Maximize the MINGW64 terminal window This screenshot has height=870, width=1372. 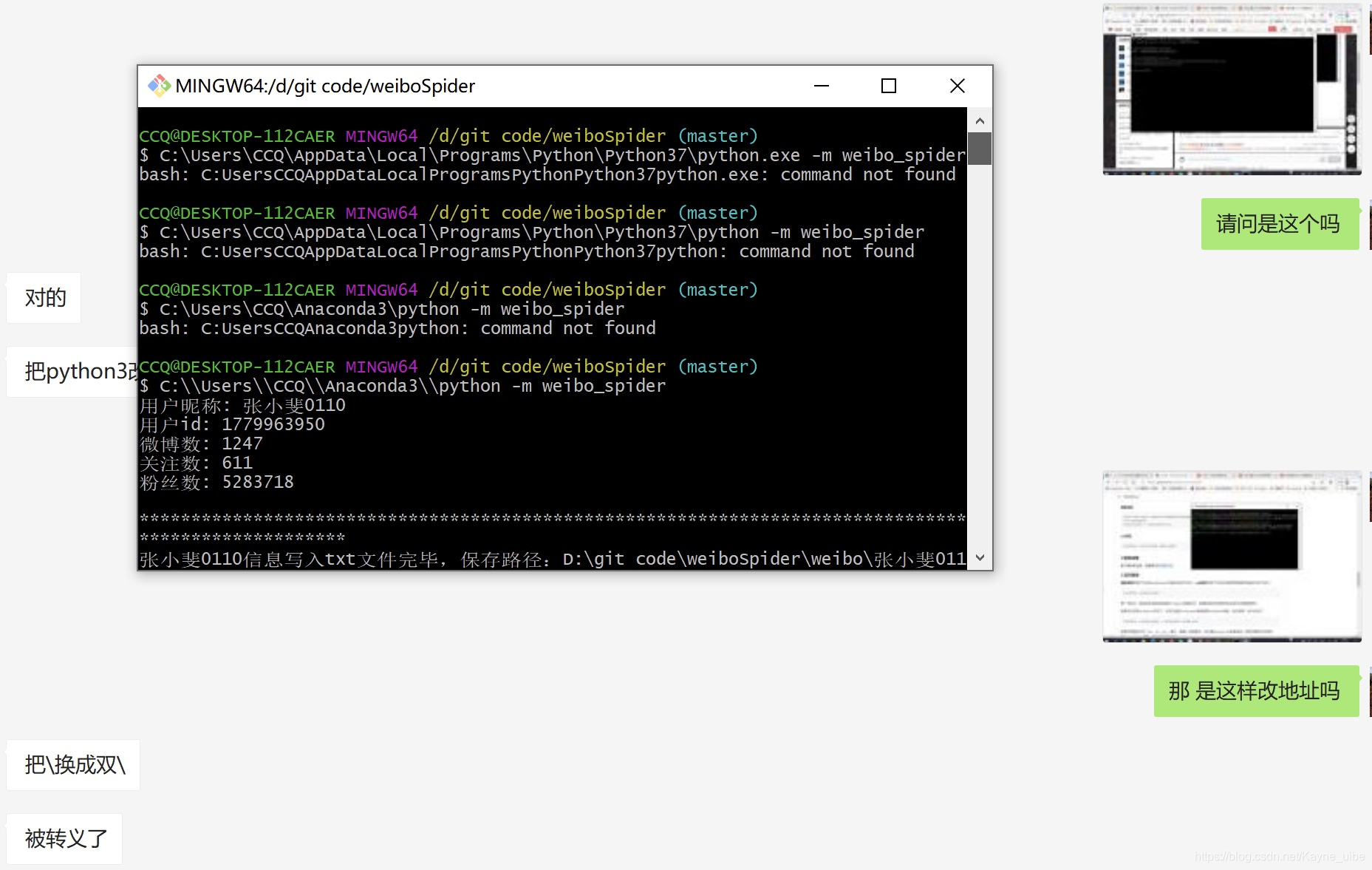pos(889,86)
